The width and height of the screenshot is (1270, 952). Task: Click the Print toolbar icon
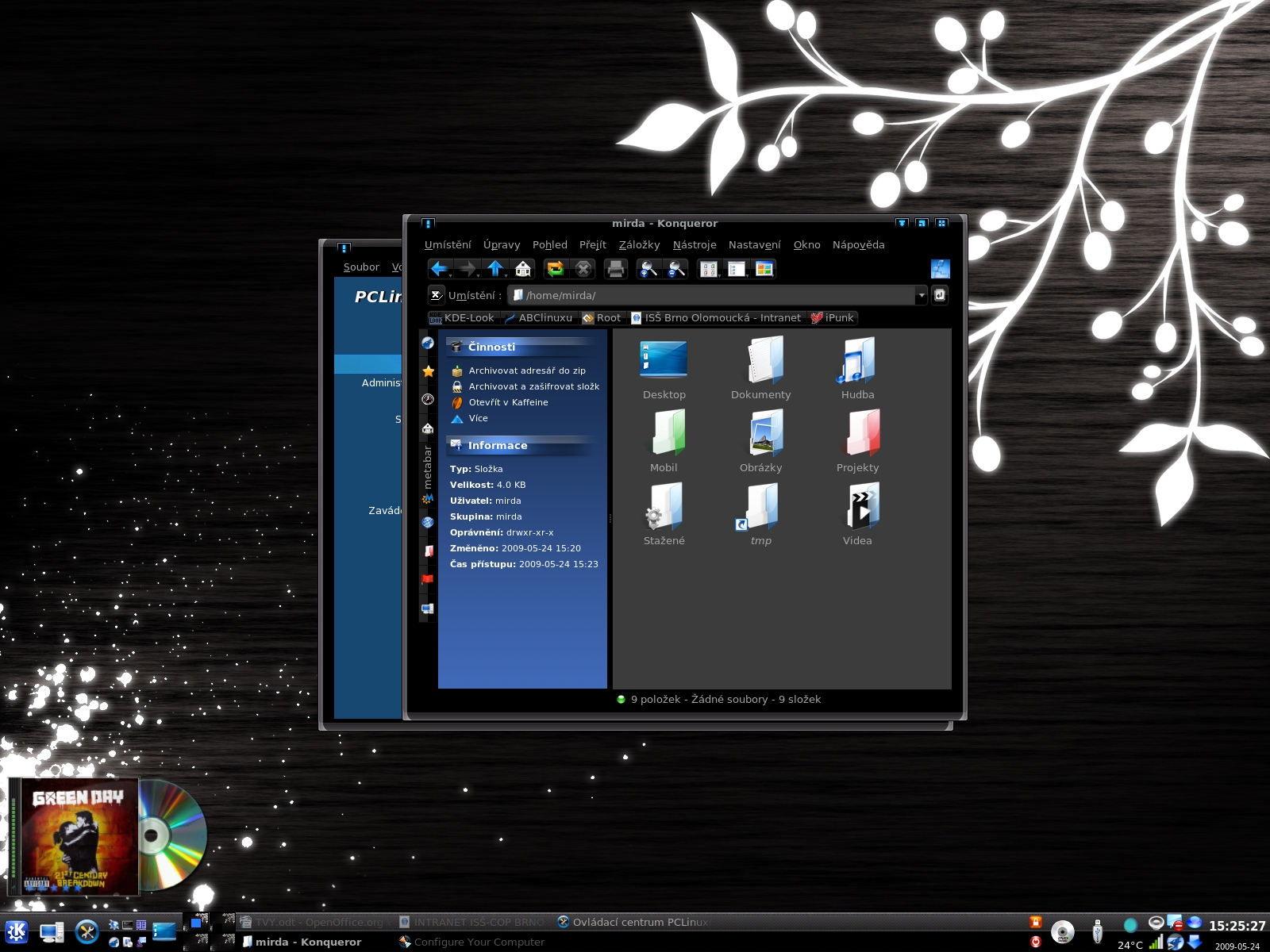[615, 269]
